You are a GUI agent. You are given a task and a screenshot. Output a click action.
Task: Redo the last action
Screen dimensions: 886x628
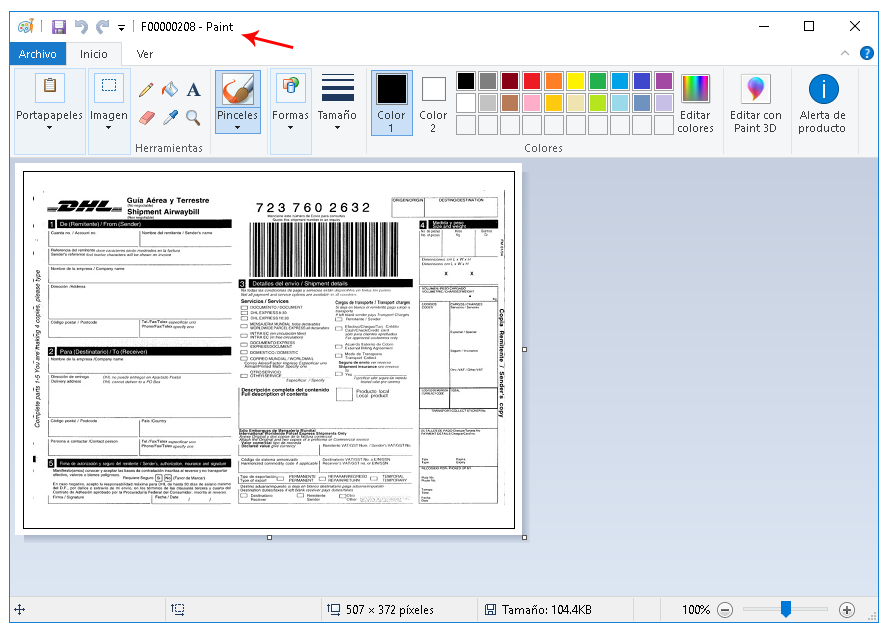(x=102, y=27)
